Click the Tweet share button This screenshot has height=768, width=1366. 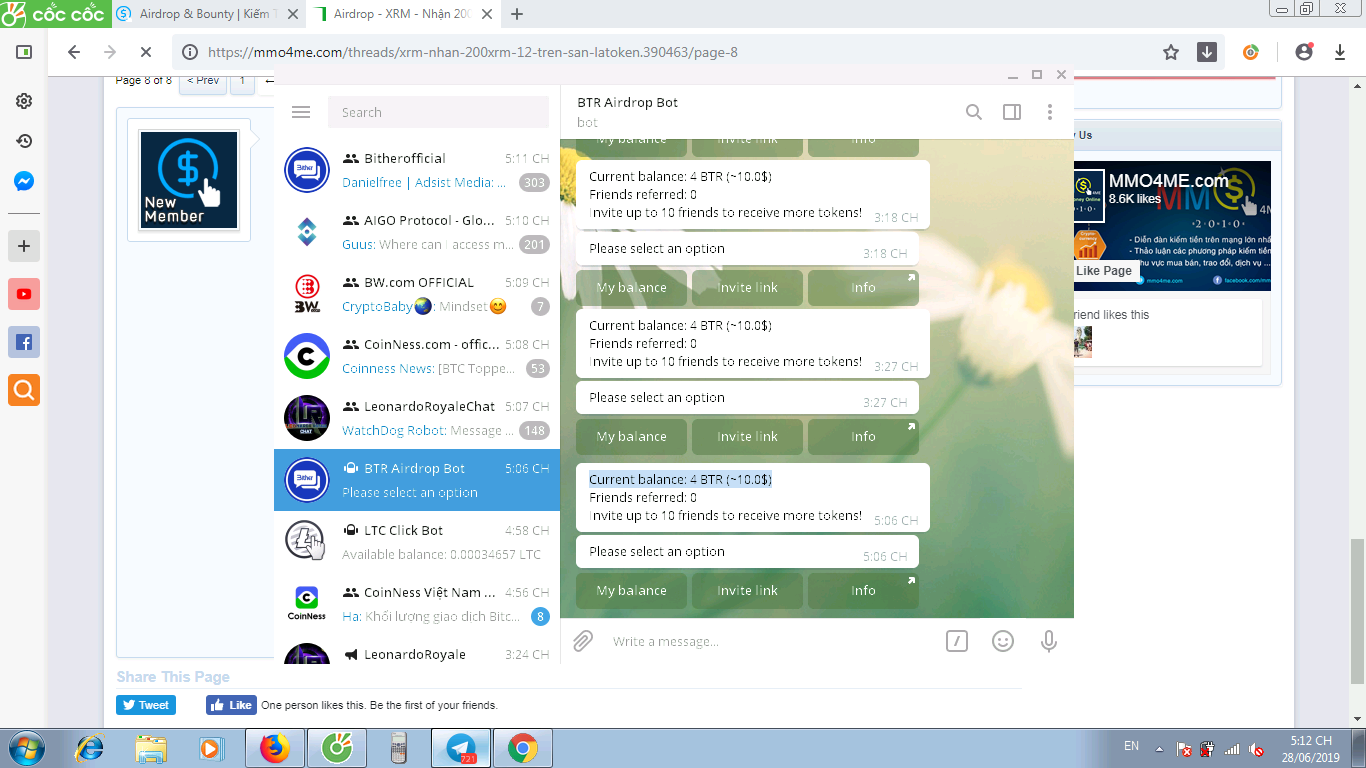pos(146,705)
